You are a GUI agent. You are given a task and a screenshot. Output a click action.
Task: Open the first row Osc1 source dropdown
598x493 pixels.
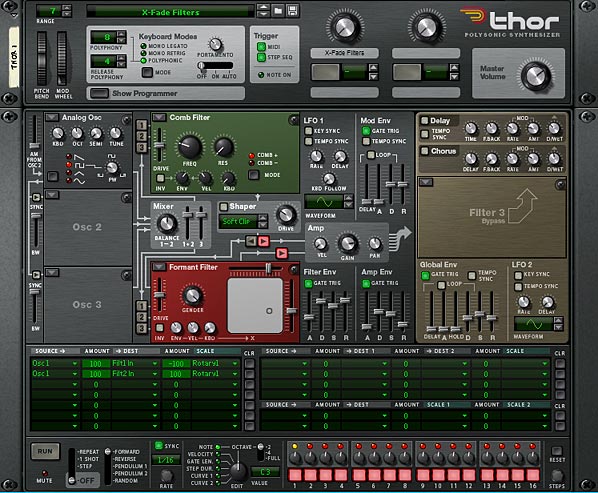coord(55,363)
